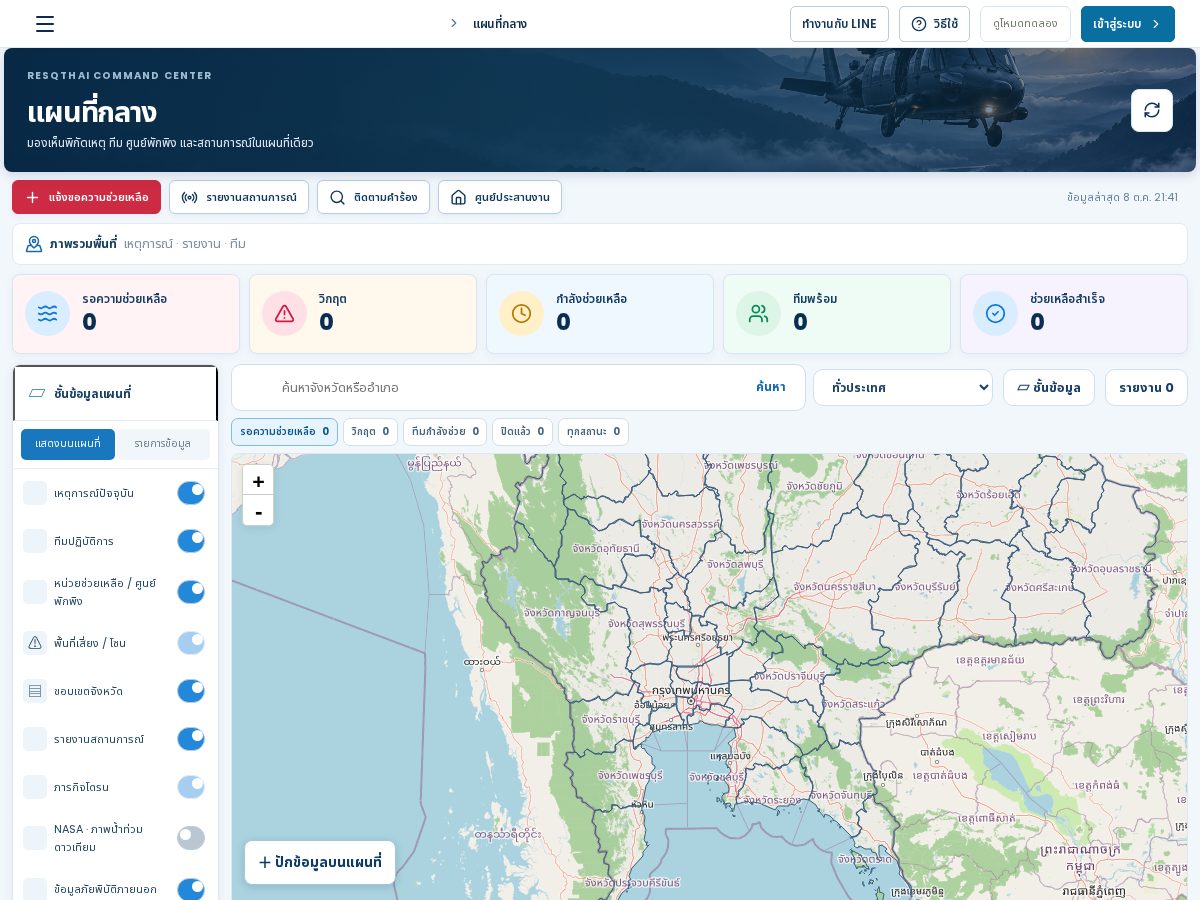Viewport: 1200px width, 900px height.
Task: Show the ทุกสถานะ filter chip results
Action: tap(593, 432)
